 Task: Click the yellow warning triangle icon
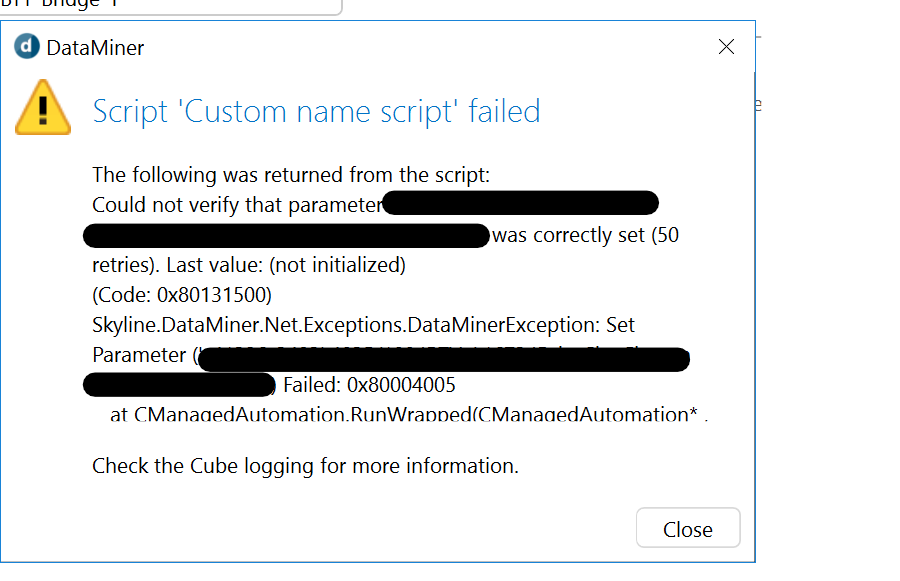tap(43, 107)
